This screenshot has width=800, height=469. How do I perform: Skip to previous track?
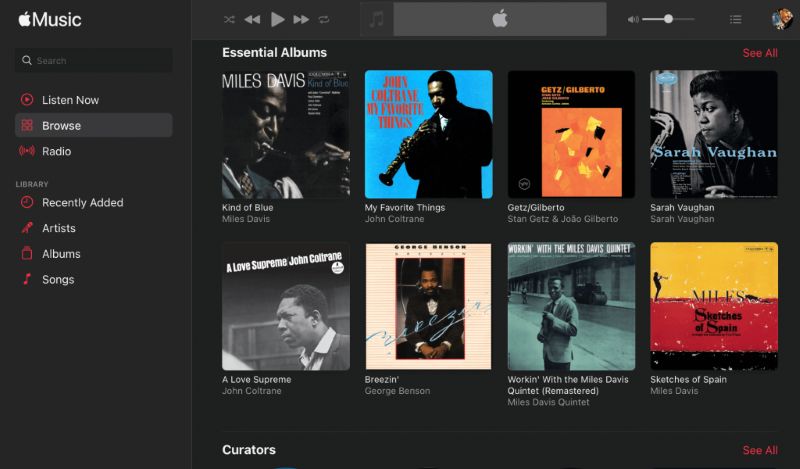coord(252,19)
